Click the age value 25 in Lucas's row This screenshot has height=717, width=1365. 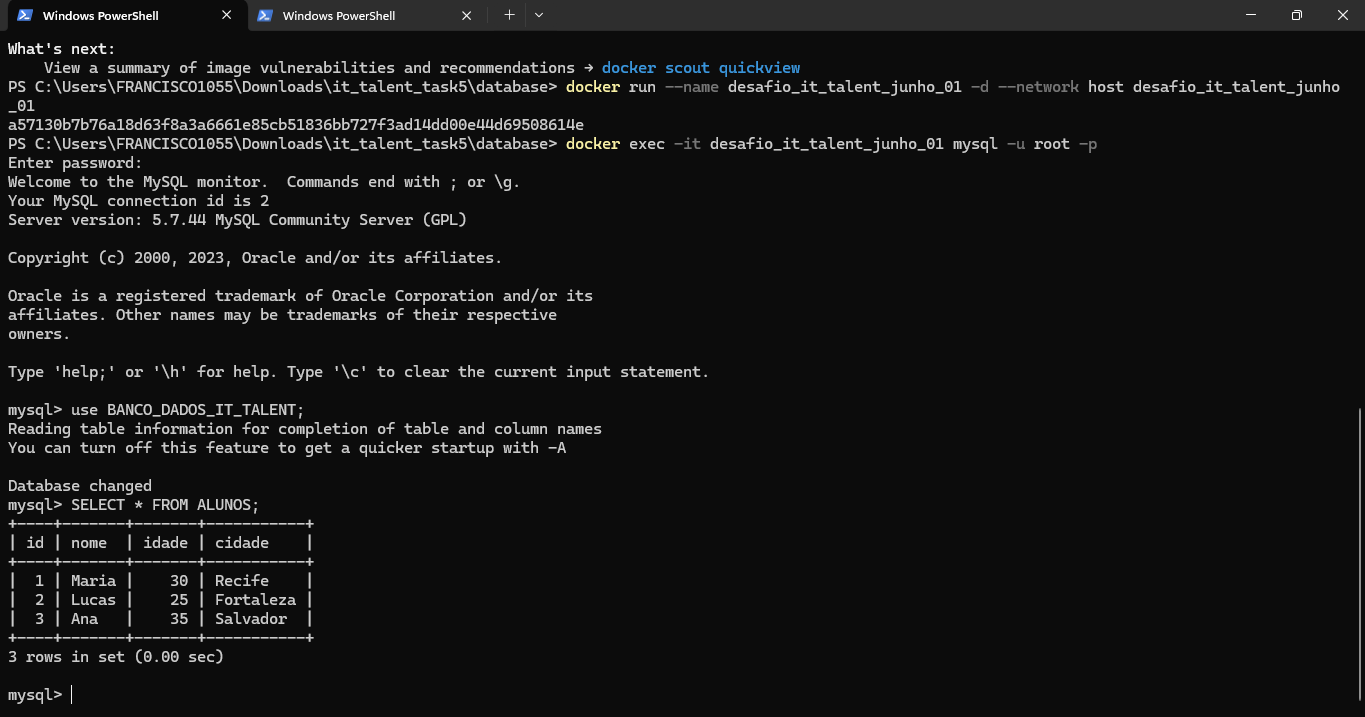tap(179, 600)
